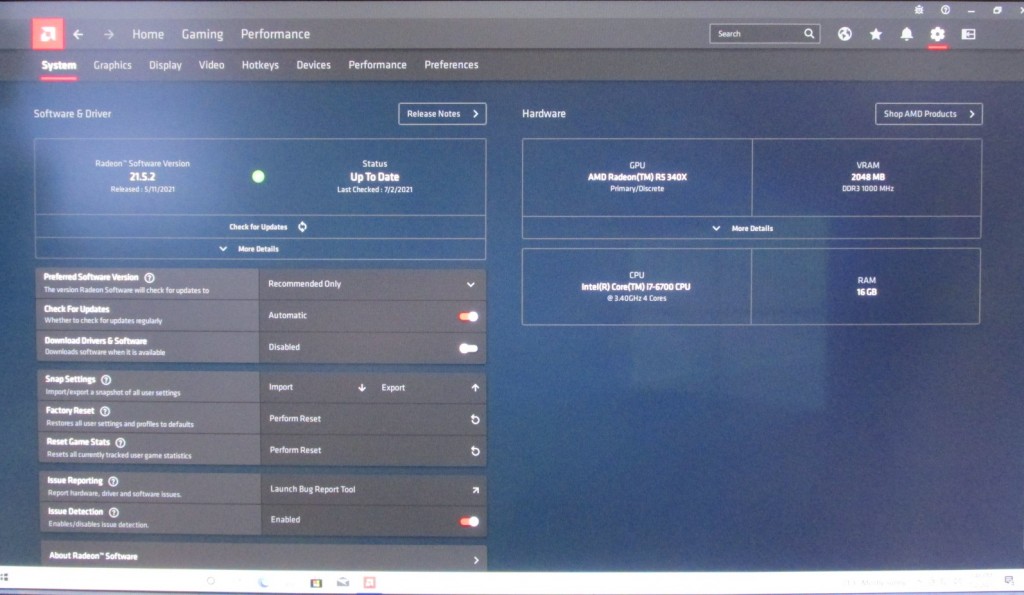The height and width of the screenshot is (595, 1024).
Task: Show help for Reset Game Stats
Action: click(x=120, y=442)
